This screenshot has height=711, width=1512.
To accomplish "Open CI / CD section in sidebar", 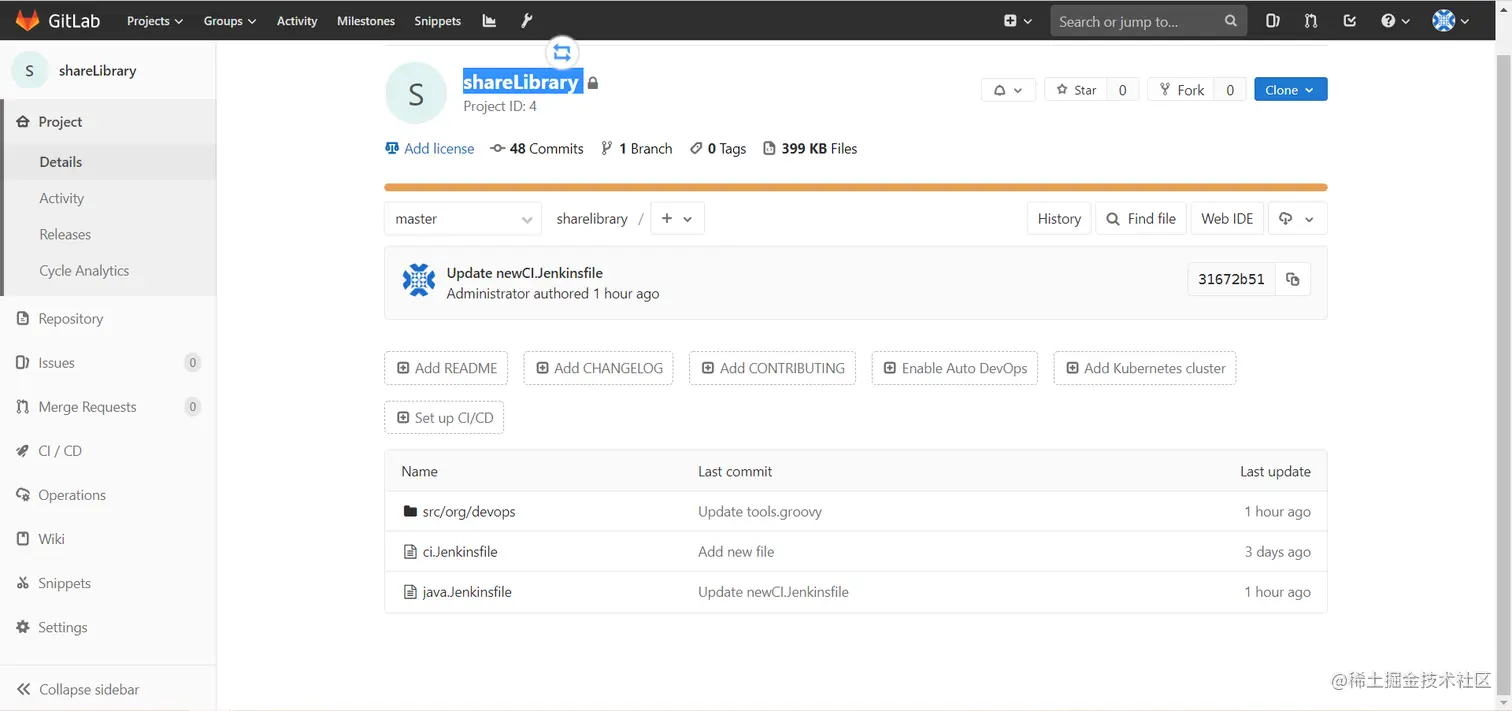I will pos(108,451).
